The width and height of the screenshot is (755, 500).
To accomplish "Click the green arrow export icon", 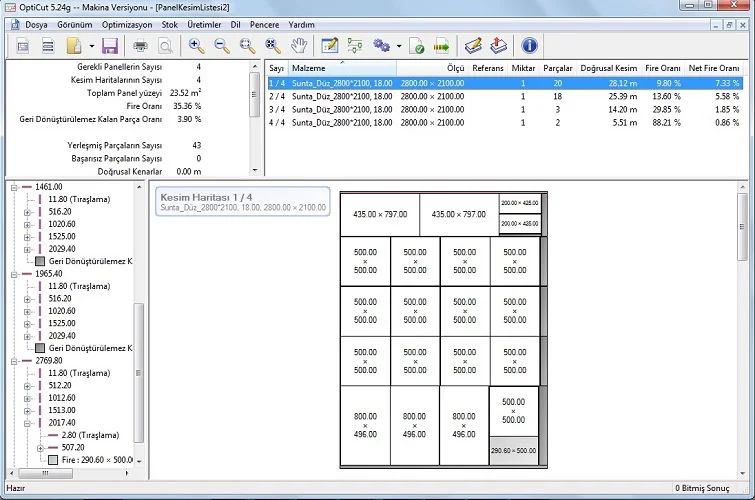I will pyautogui.click(x=441, y=46).
